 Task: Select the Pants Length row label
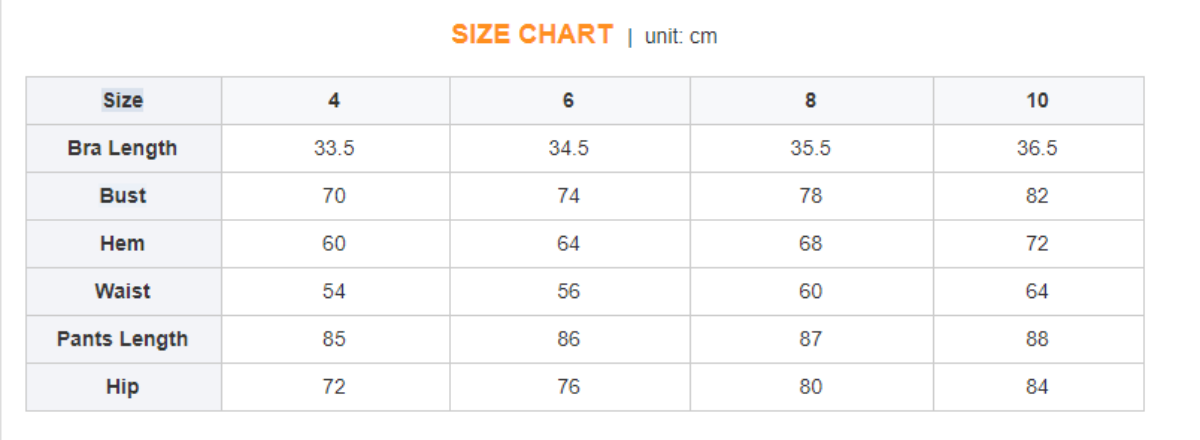click(x=122, y=339)
